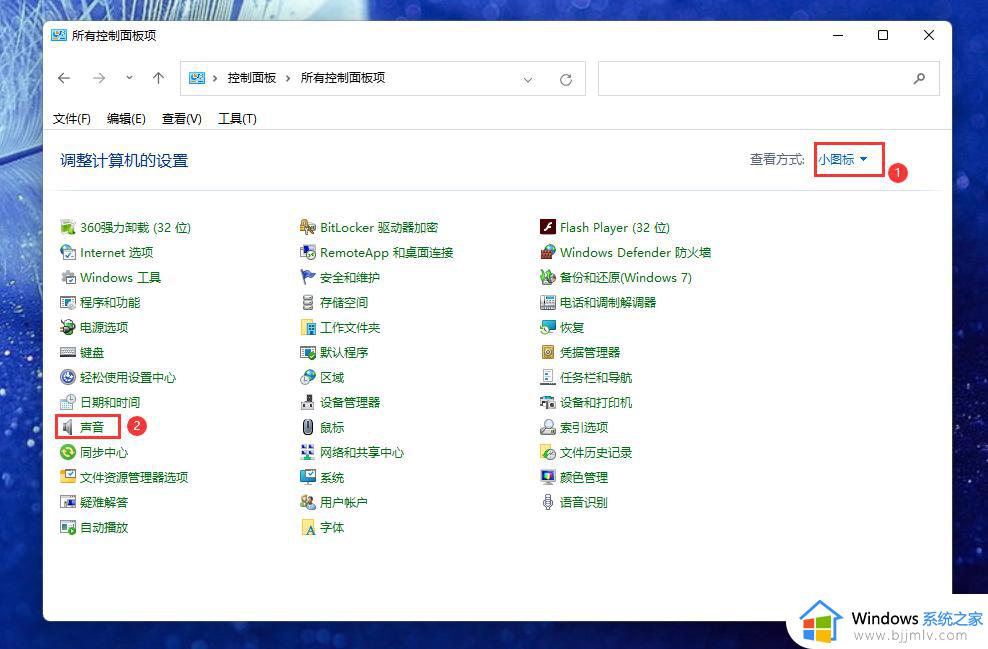Viewport: 988px width, 649px height.
Task: Open the 疑难解答 icon
Action: (67, 502)
